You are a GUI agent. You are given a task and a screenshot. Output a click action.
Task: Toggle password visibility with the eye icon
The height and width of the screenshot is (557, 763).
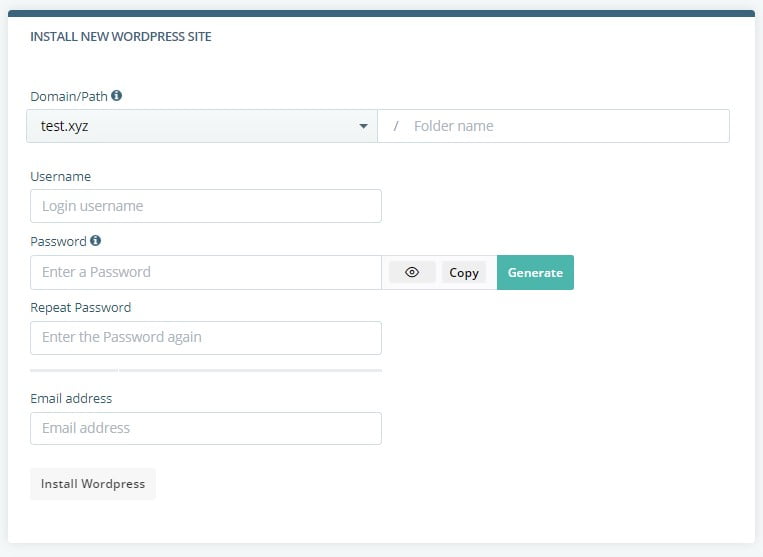[x=412, y=272]
